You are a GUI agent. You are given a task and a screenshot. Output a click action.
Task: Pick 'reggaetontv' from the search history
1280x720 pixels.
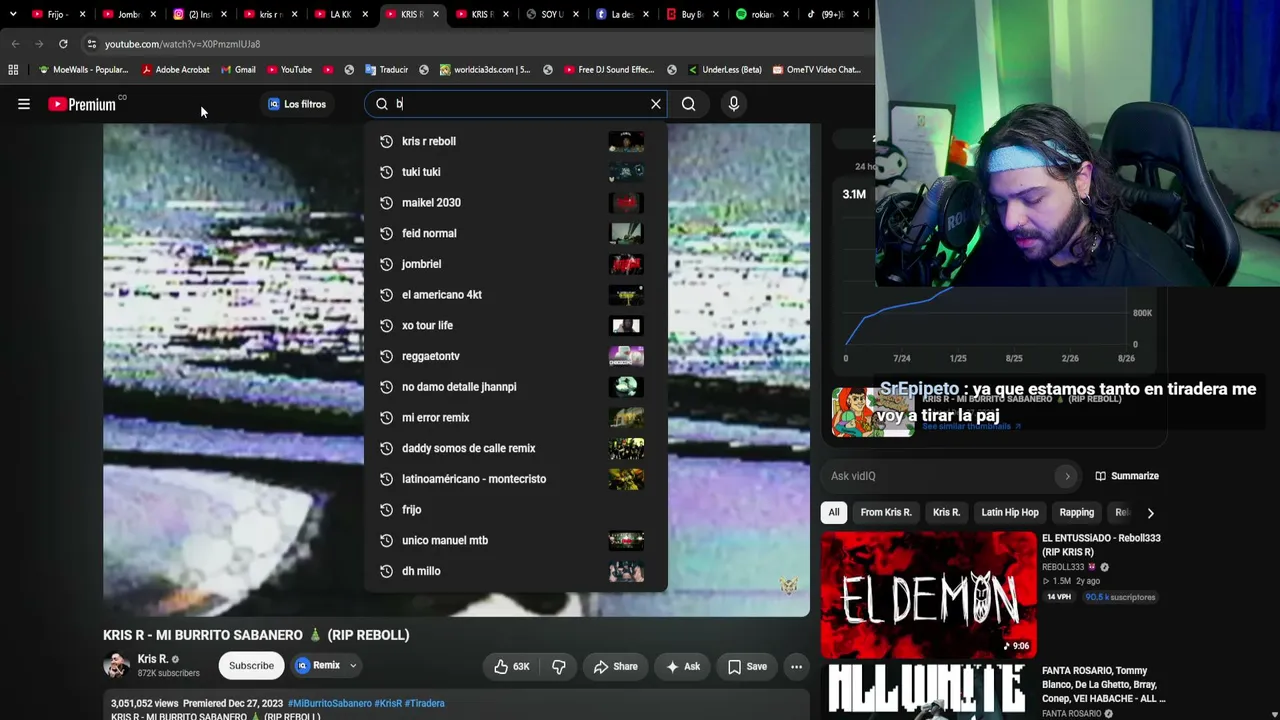coord(515,356)
